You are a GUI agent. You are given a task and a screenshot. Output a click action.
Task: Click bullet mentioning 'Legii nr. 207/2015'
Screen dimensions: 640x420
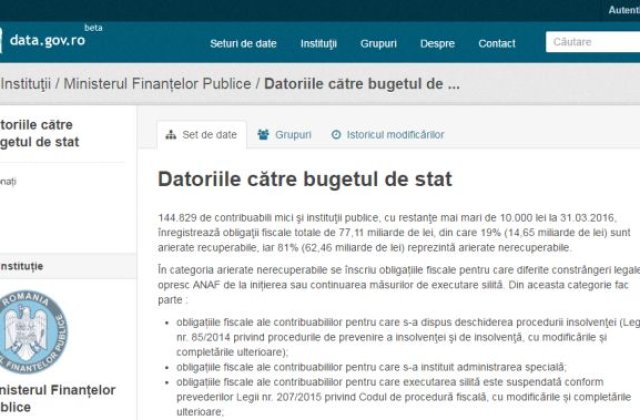pos(404,397)
